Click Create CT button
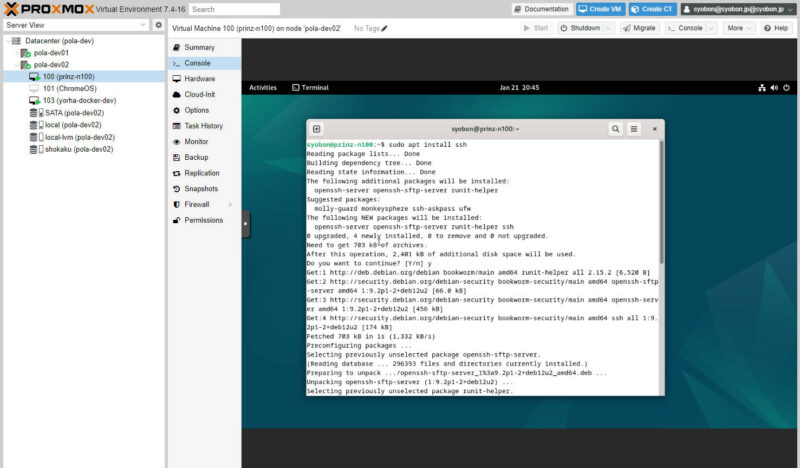This screenshot has height=468, width=800. (x=653, y=9)
